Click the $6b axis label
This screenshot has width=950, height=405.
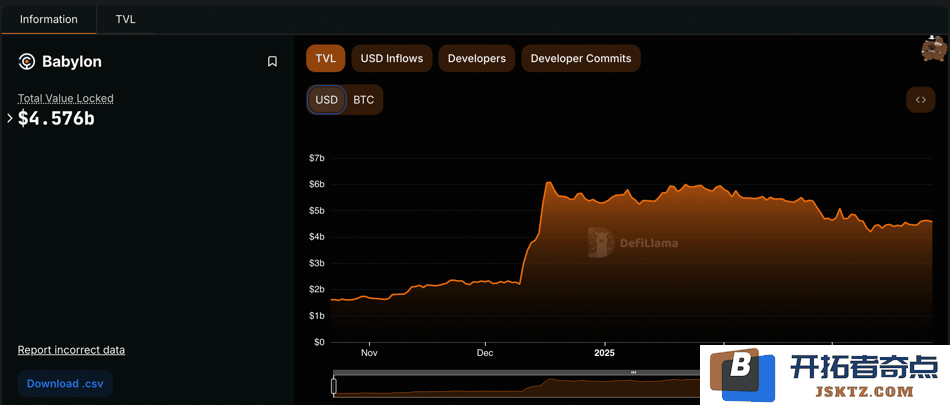pyautogui.click(x=316, y=184)
